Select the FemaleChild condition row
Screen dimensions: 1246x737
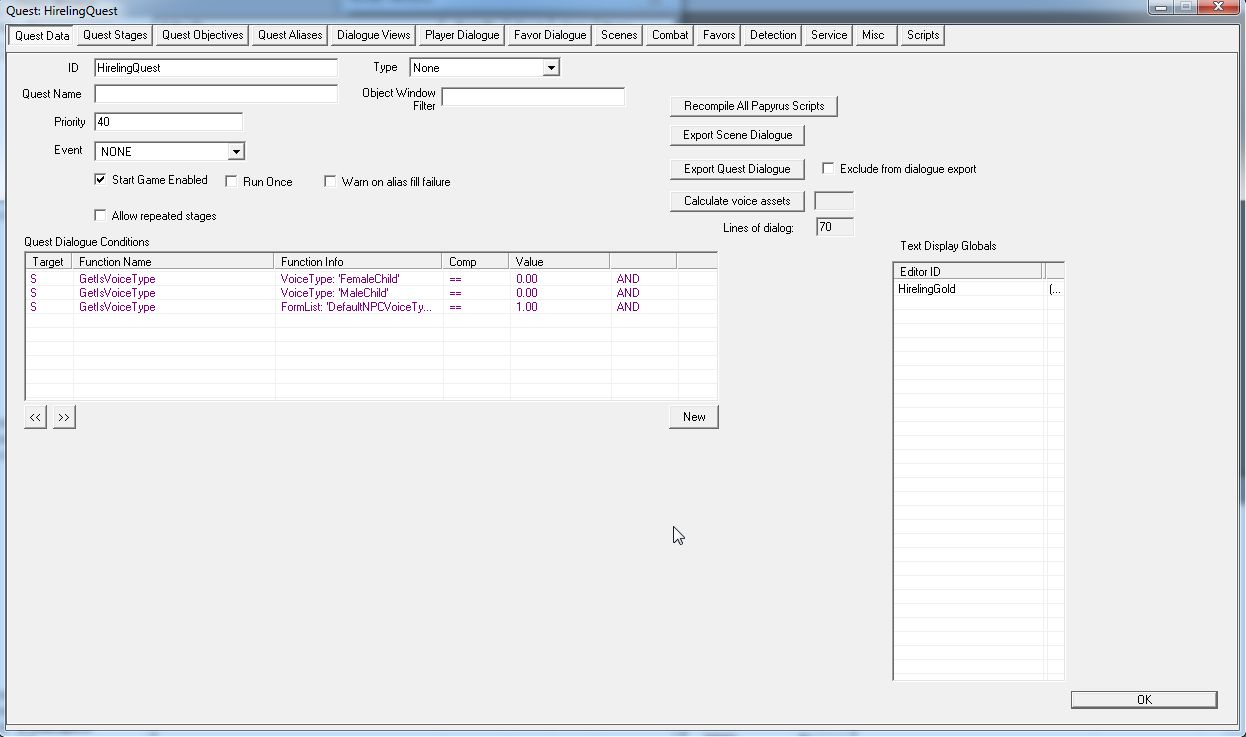(x=370, y=279)
